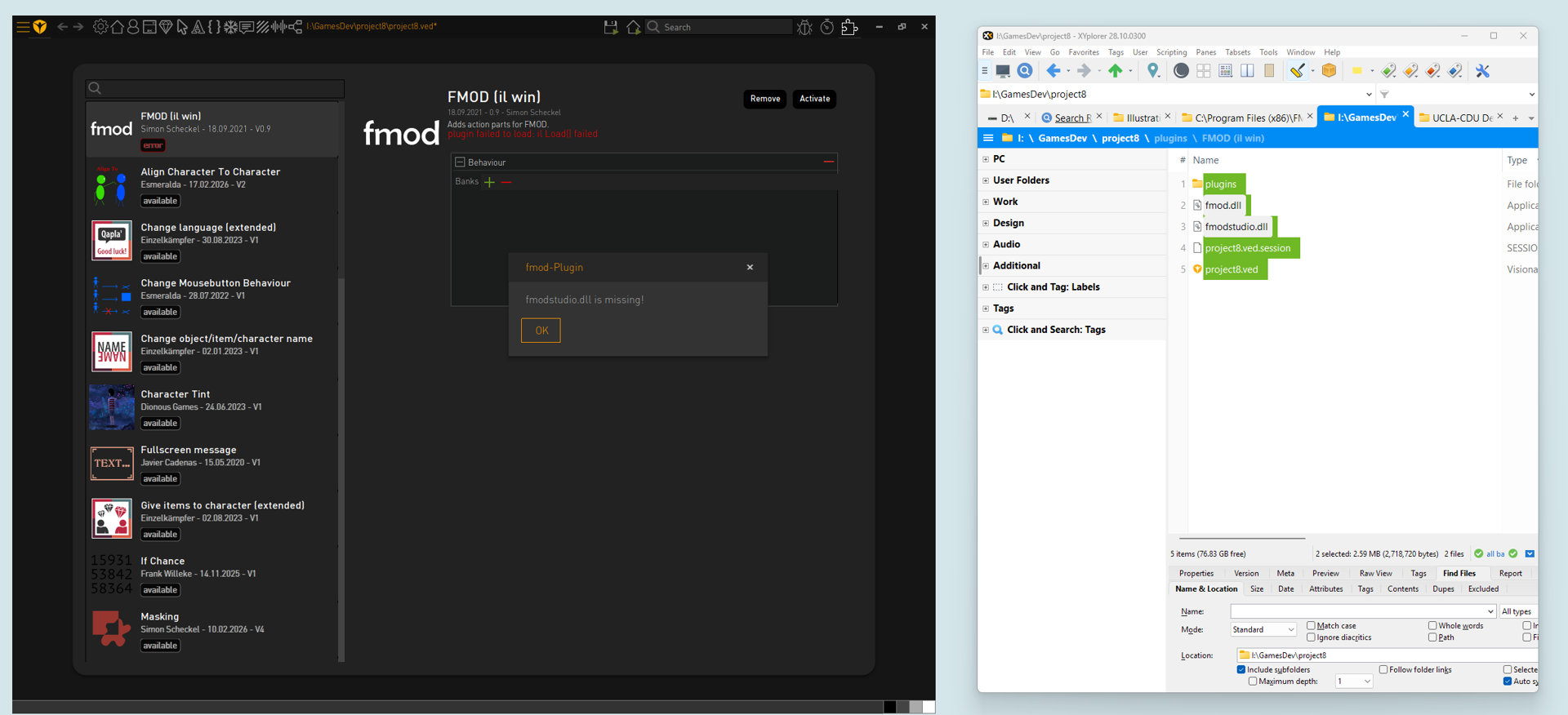Open the audio waveform icon in Visionaire
This screenshot has width=1568, height=715.
(x=279, y=27)
